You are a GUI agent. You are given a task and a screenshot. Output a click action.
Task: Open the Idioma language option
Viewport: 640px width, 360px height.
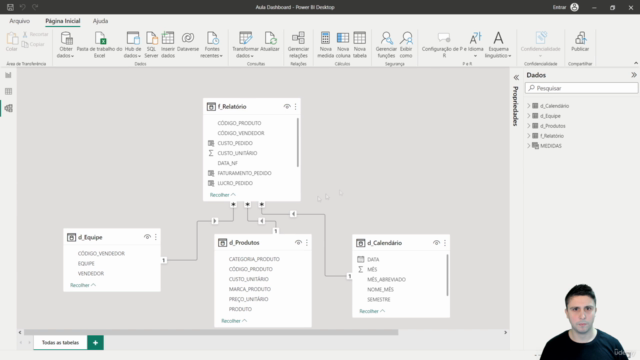[476, 44]
